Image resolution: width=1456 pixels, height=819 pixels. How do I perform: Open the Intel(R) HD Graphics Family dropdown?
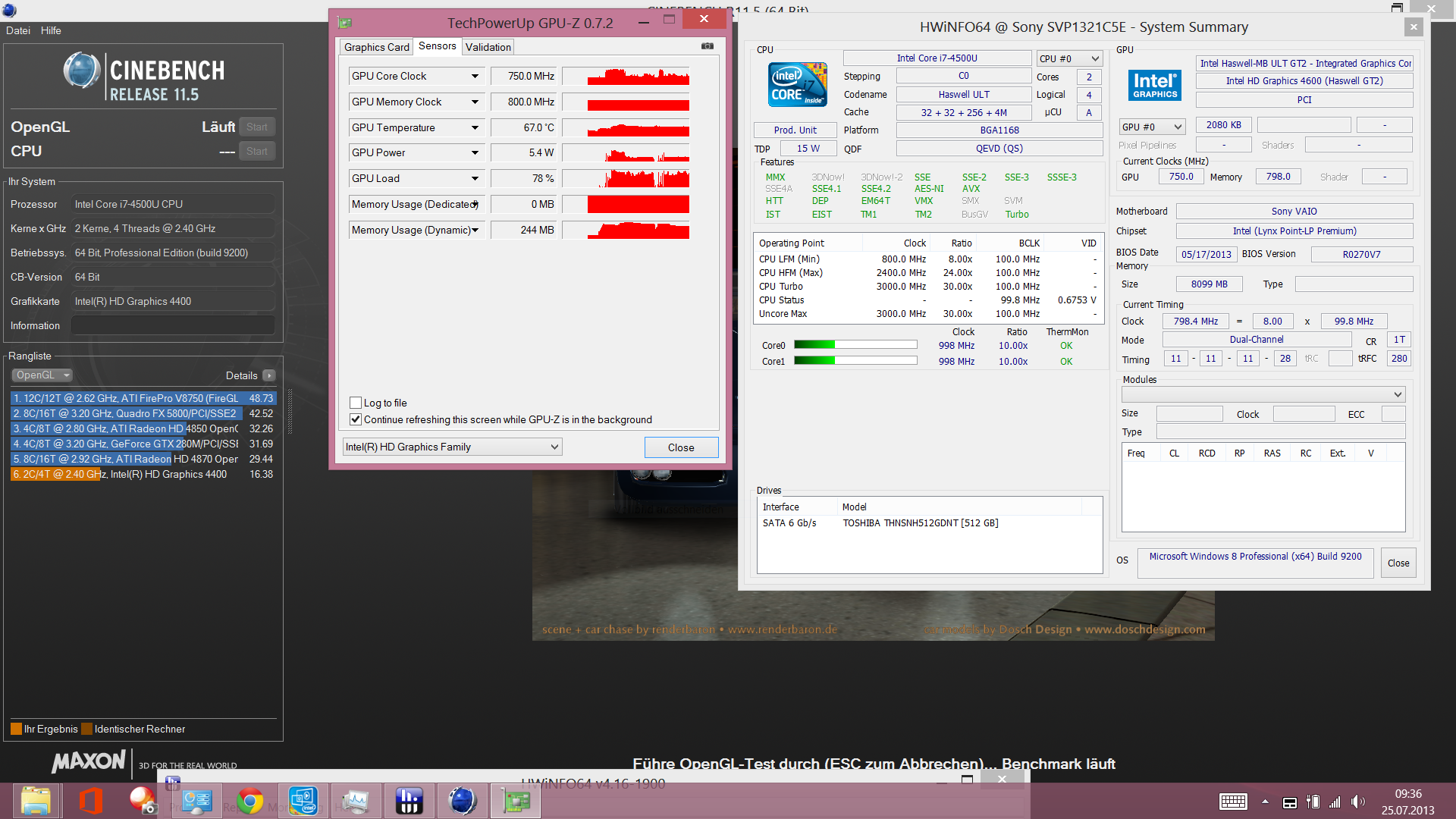click(x=554, y=447)
